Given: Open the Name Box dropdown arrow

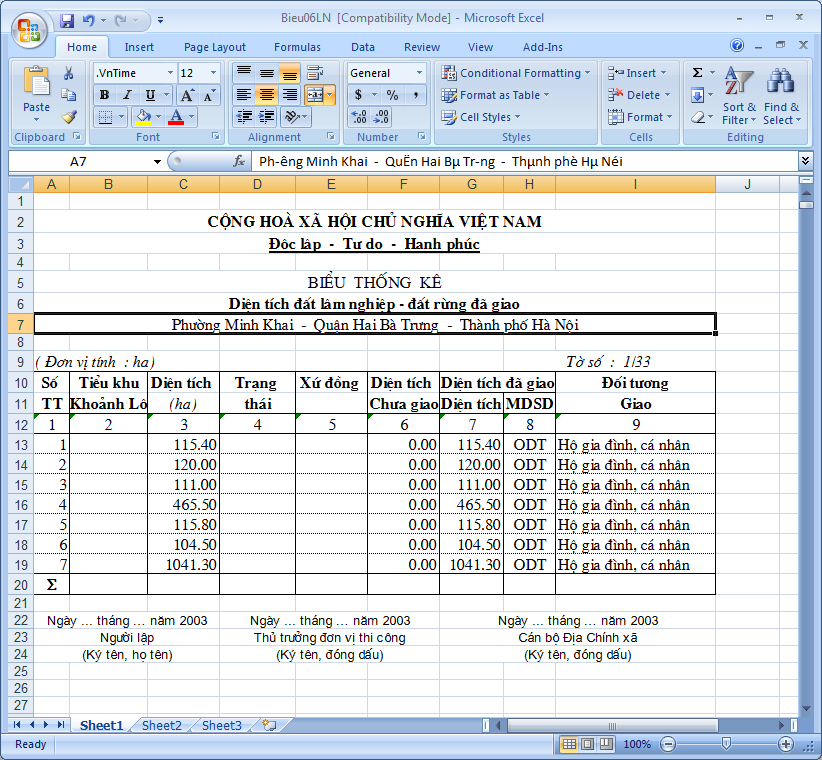Looking at the screenshot, I should click(157, 161).
